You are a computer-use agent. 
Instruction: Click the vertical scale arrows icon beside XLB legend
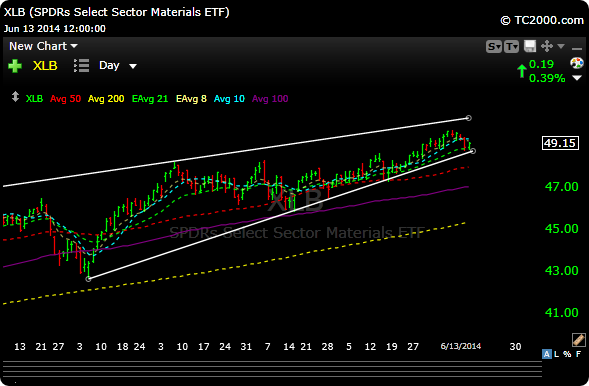click(15, 97)
